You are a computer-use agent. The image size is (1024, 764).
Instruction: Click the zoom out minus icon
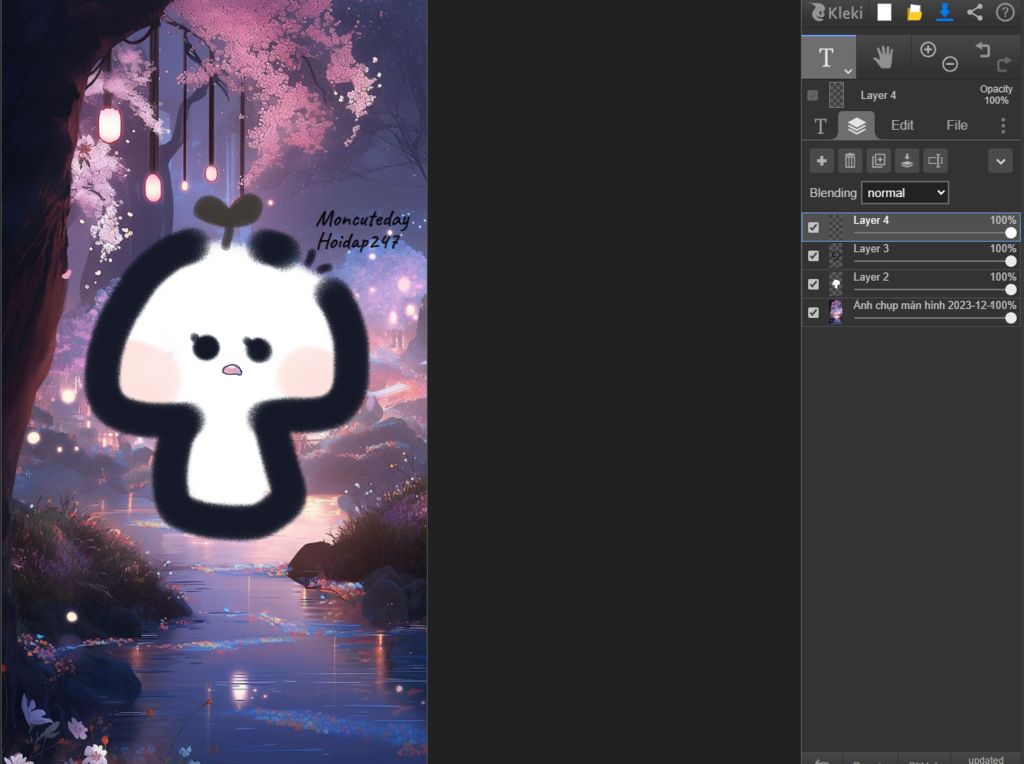(x=950, y=65)
